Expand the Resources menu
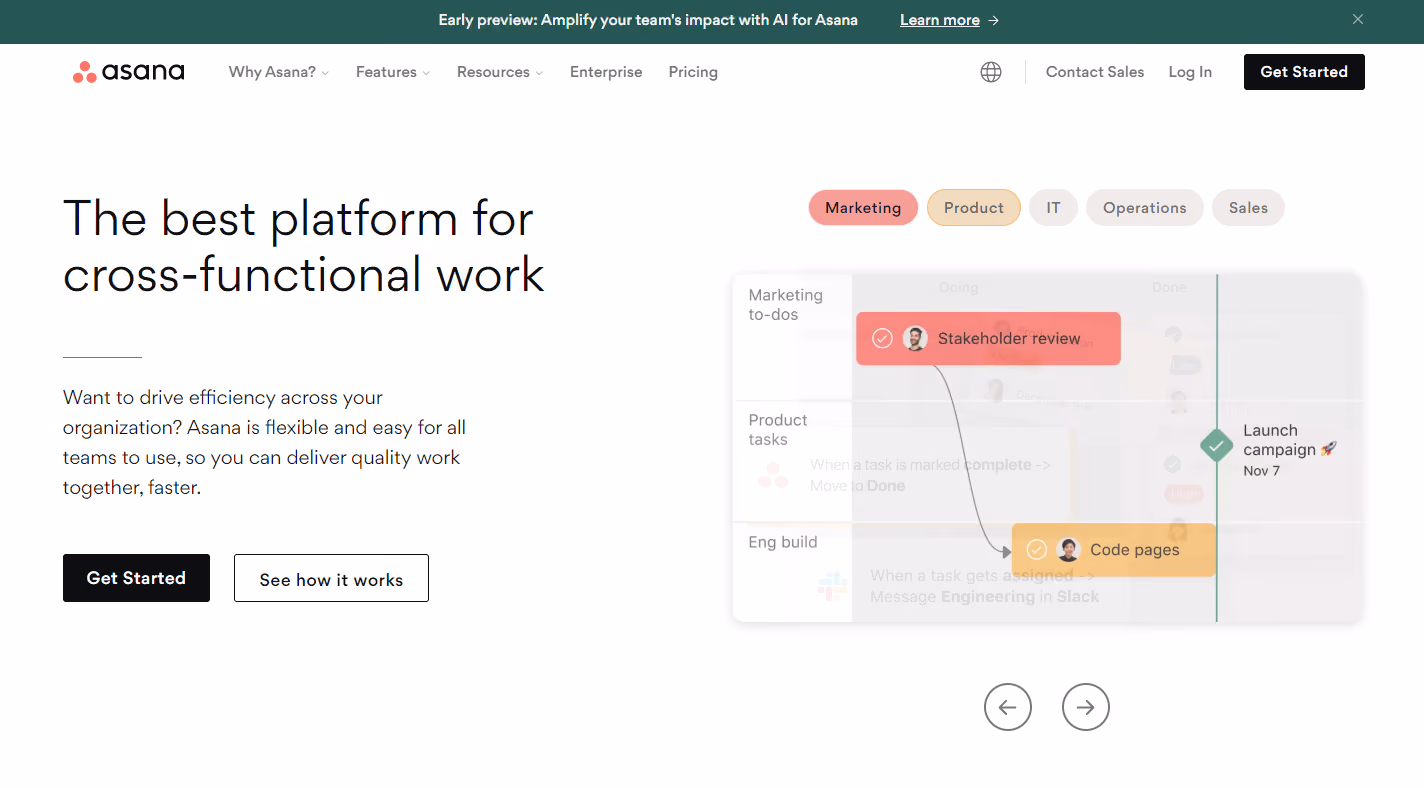1424x788 pixels. 500,72
